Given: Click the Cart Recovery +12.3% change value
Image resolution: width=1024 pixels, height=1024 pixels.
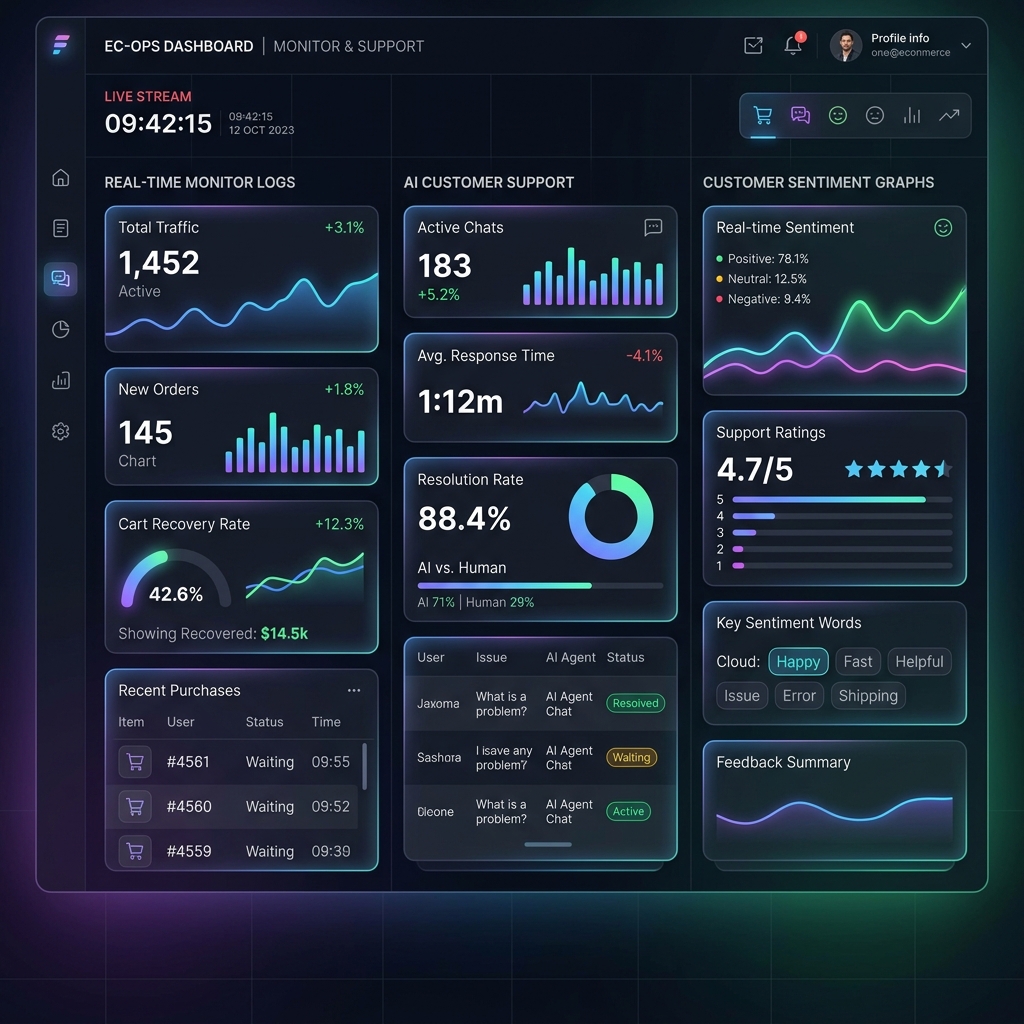Looking at the screenshot, I should 340,524.
